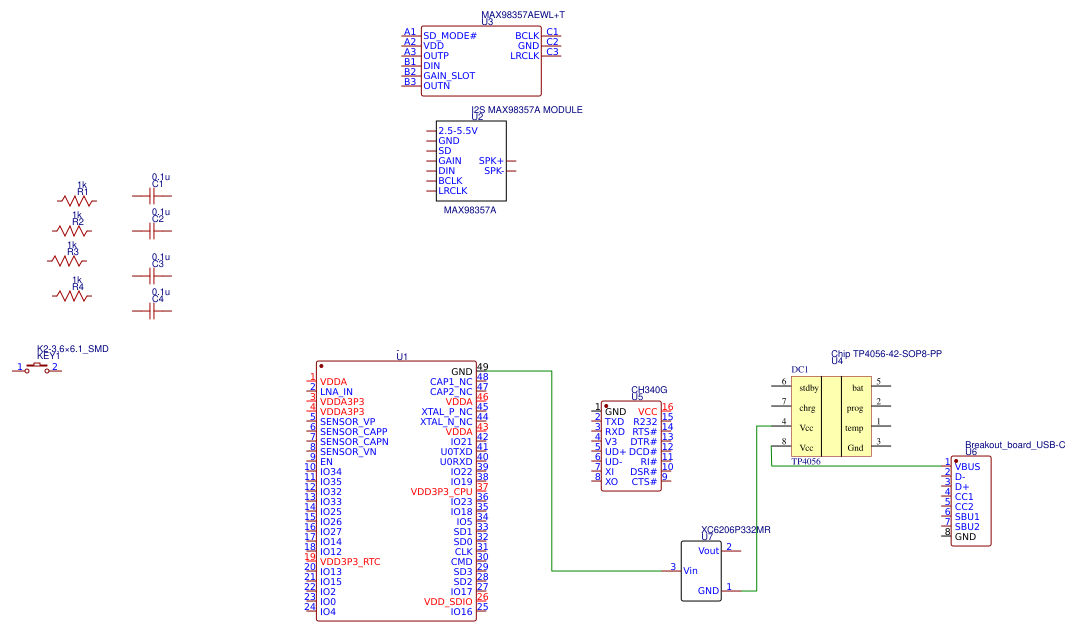Screen dimensions: 1076x631
Task: Click the U0TXD pin label on U1
Action: tap(456, 452)
